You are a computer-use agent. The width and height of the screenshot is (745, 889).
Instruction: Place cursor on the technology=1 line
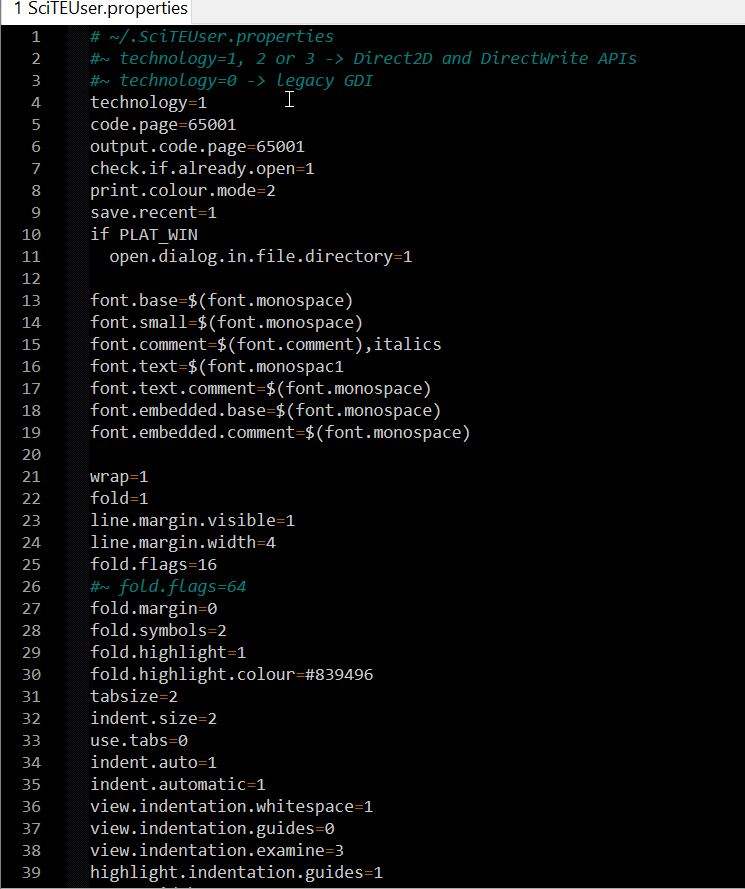[148, 103]
